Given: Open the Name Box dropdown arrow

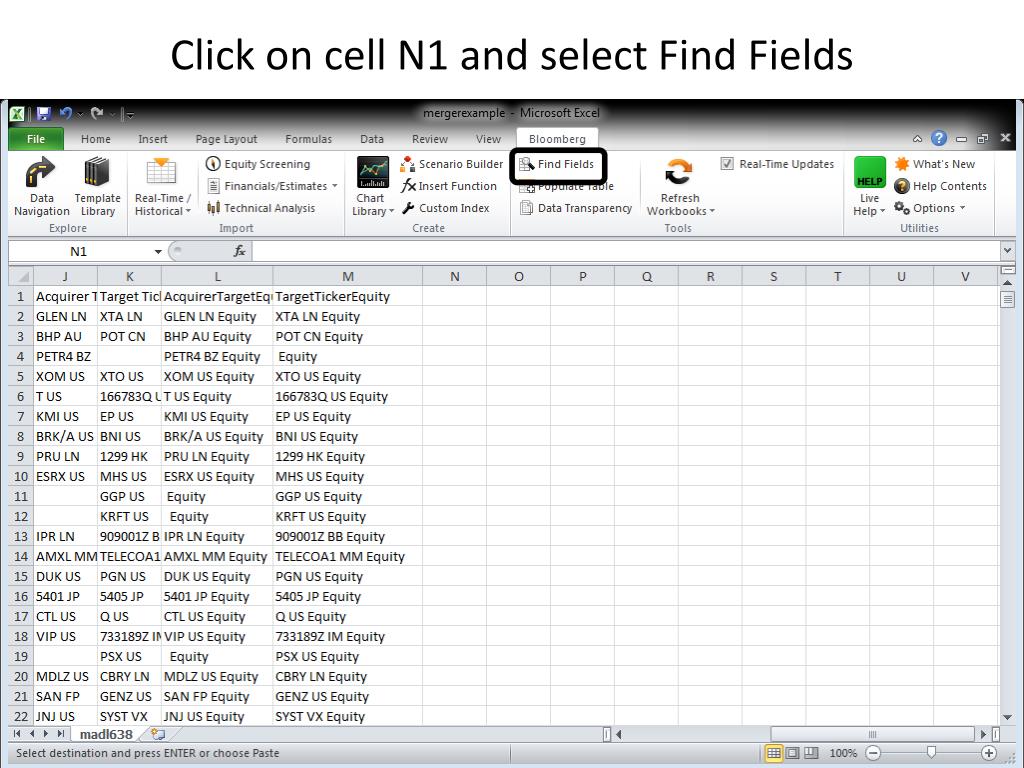Looking at the screenshot, I should pyautogui.click(x=158, y=251).
